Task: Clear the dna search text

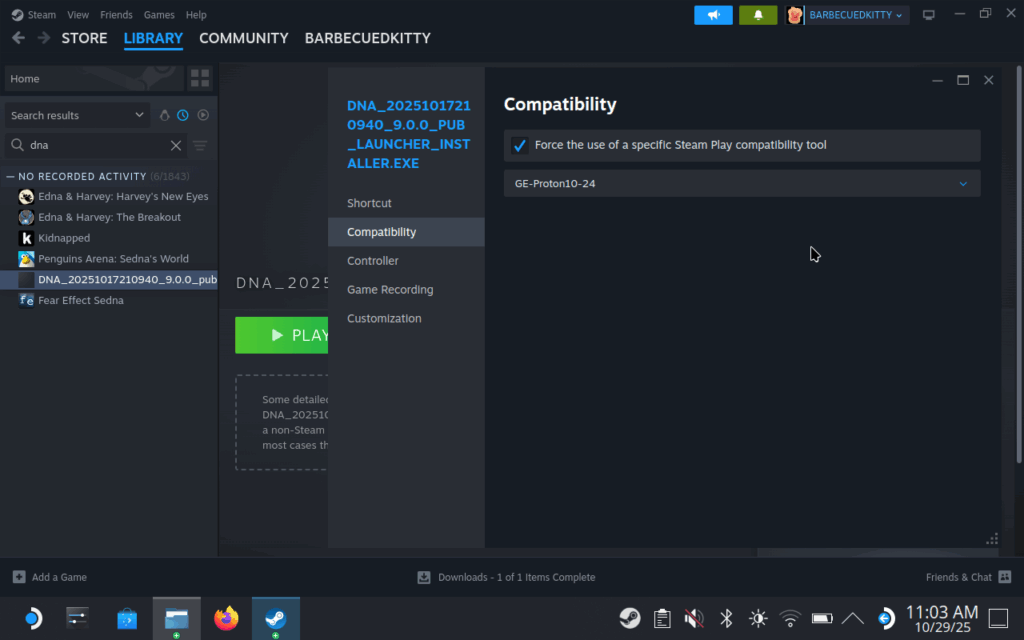Action: tap(176, 145)
